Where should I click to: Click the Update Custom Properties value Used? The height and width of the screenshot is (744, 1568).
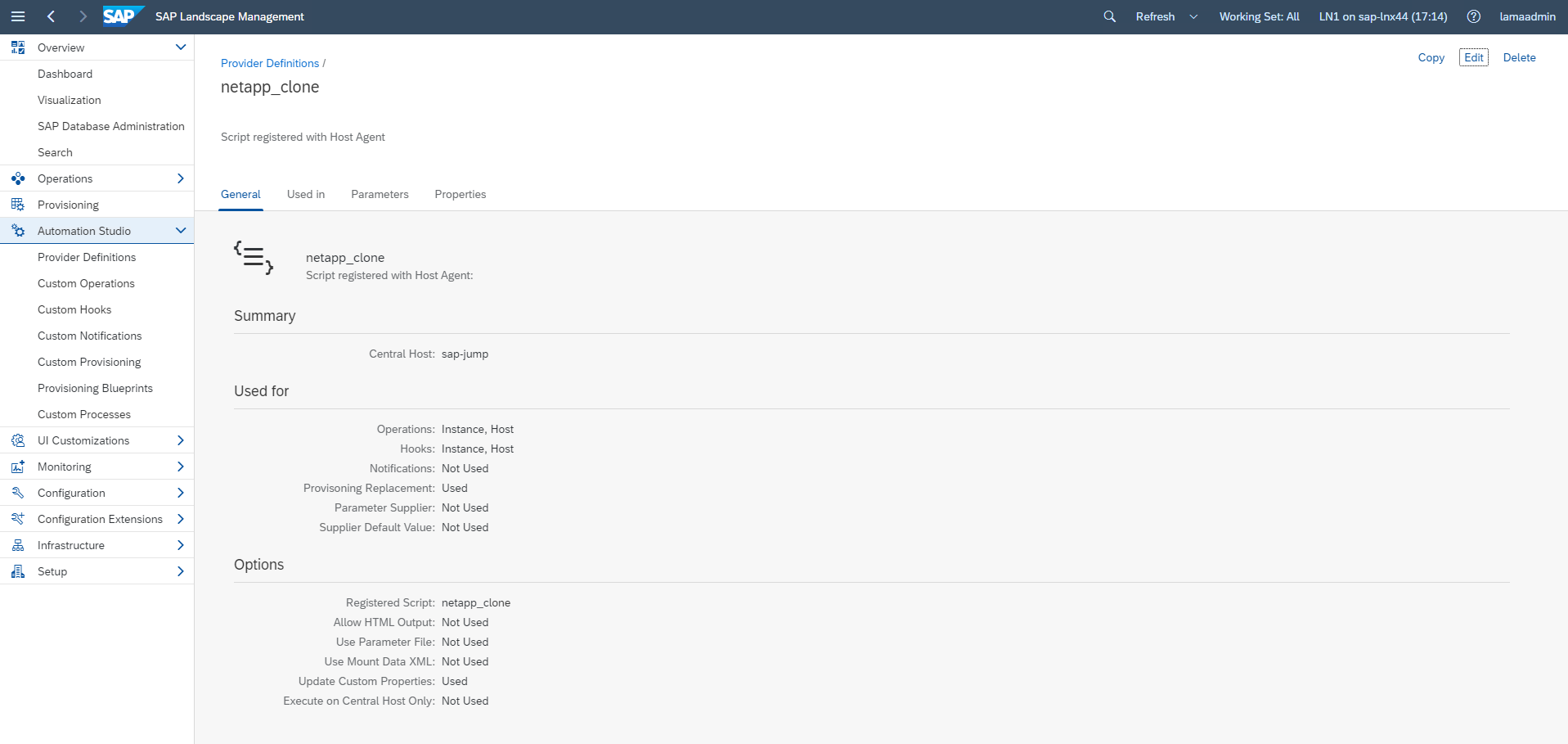point(455,681)
